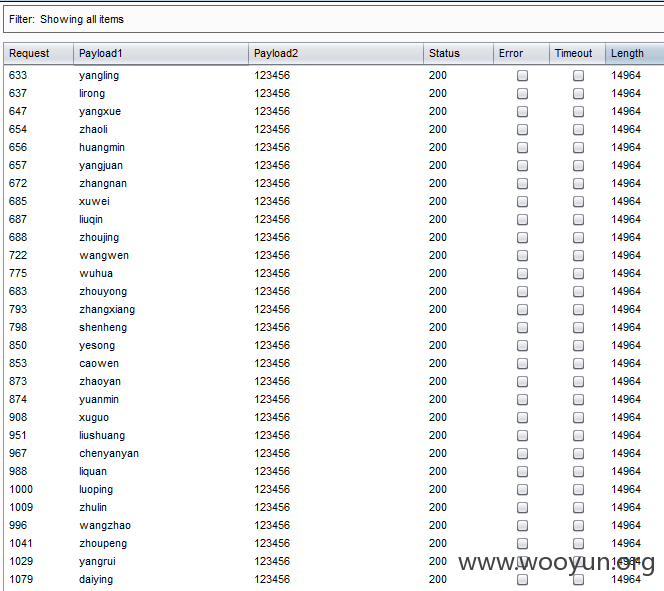Image resolution: width=664 pixels, height=591 pixels.
Task: Click Payload2 123456 in request 654 row
Action: click(x=272, y=130)
